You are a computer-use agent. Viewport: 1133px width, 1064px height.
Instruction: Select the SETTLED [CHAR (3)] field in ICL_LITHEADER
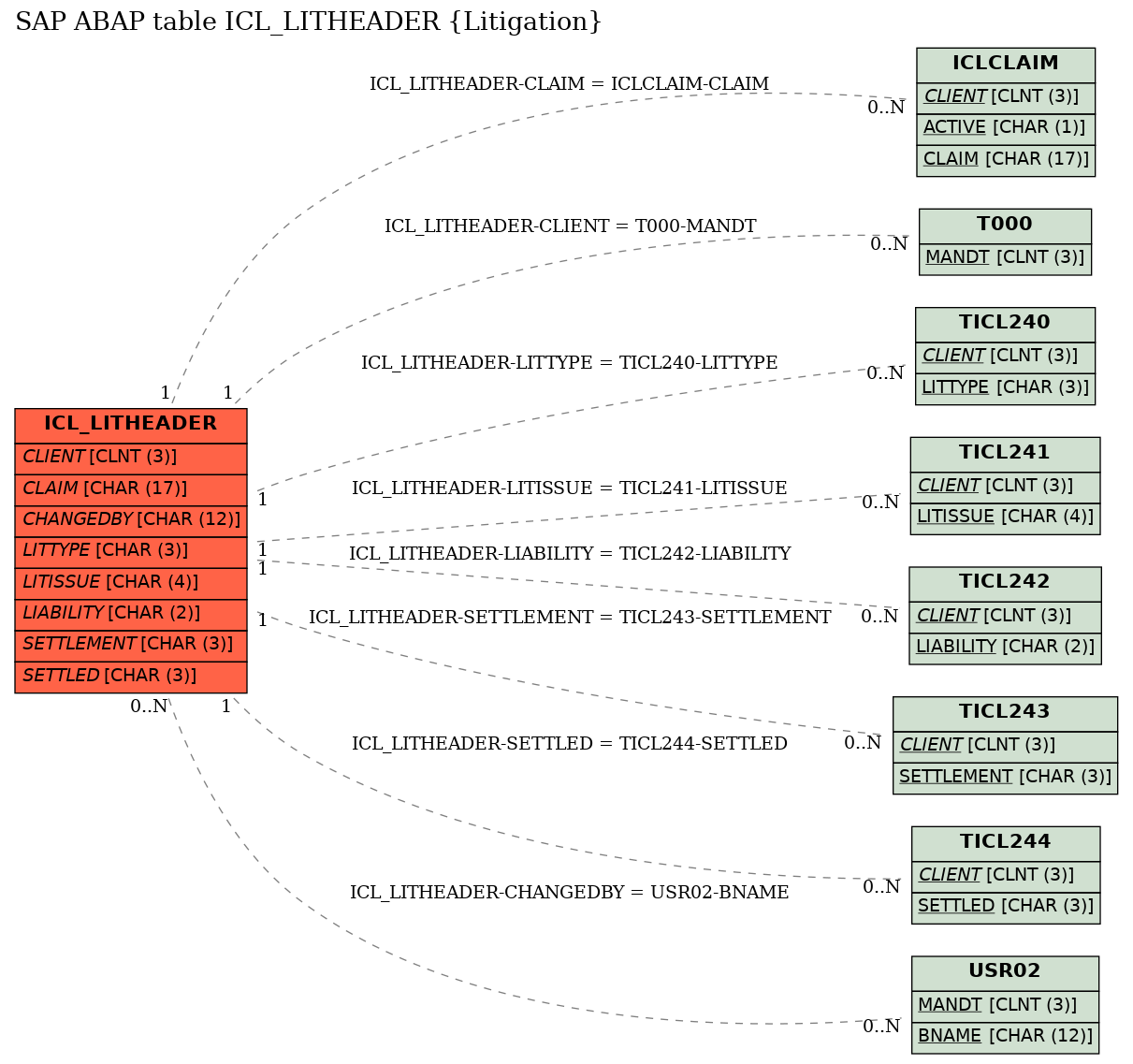(131, 676)
